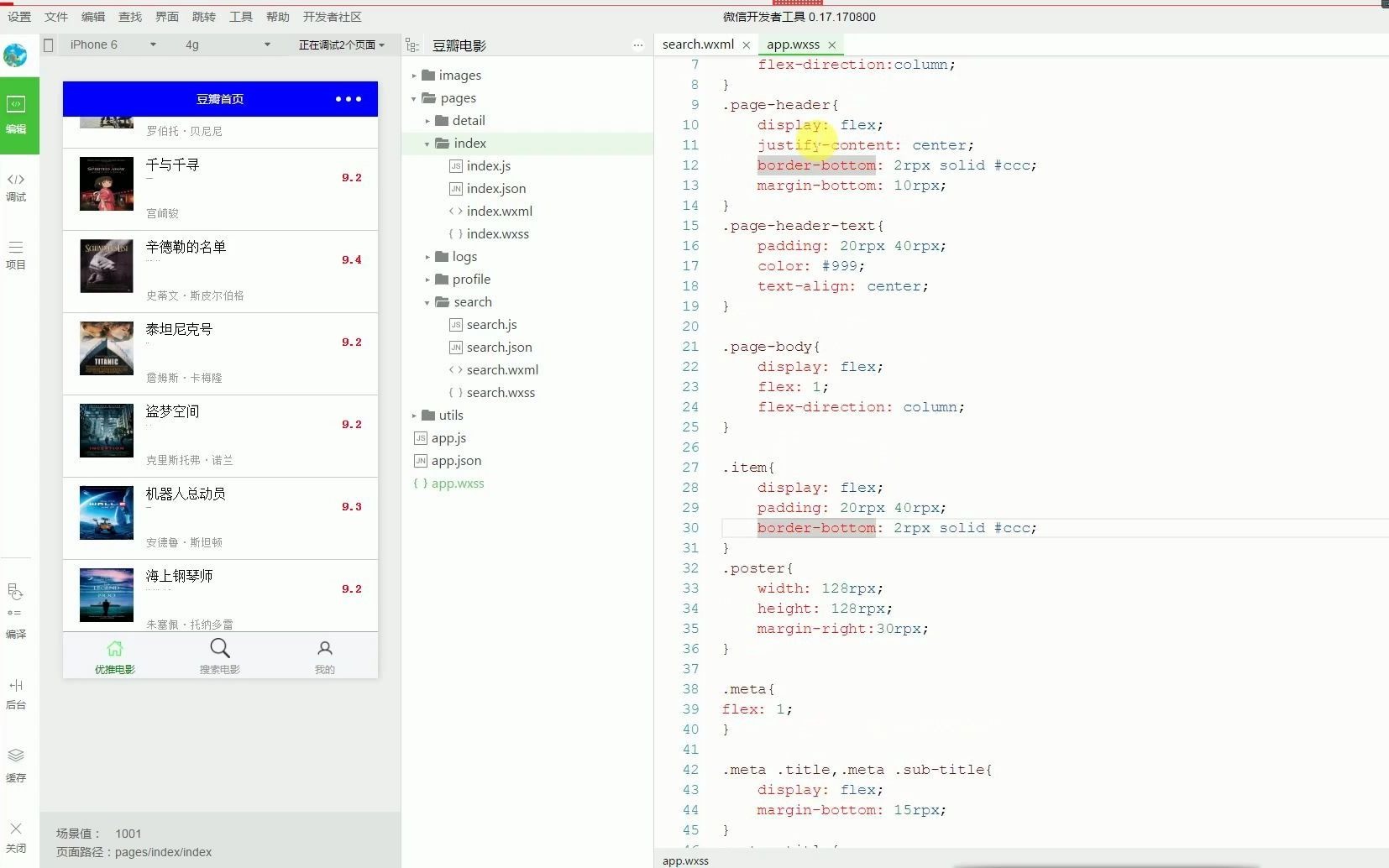
Task: Open index.json in file tree
Action: click(495, 189)
